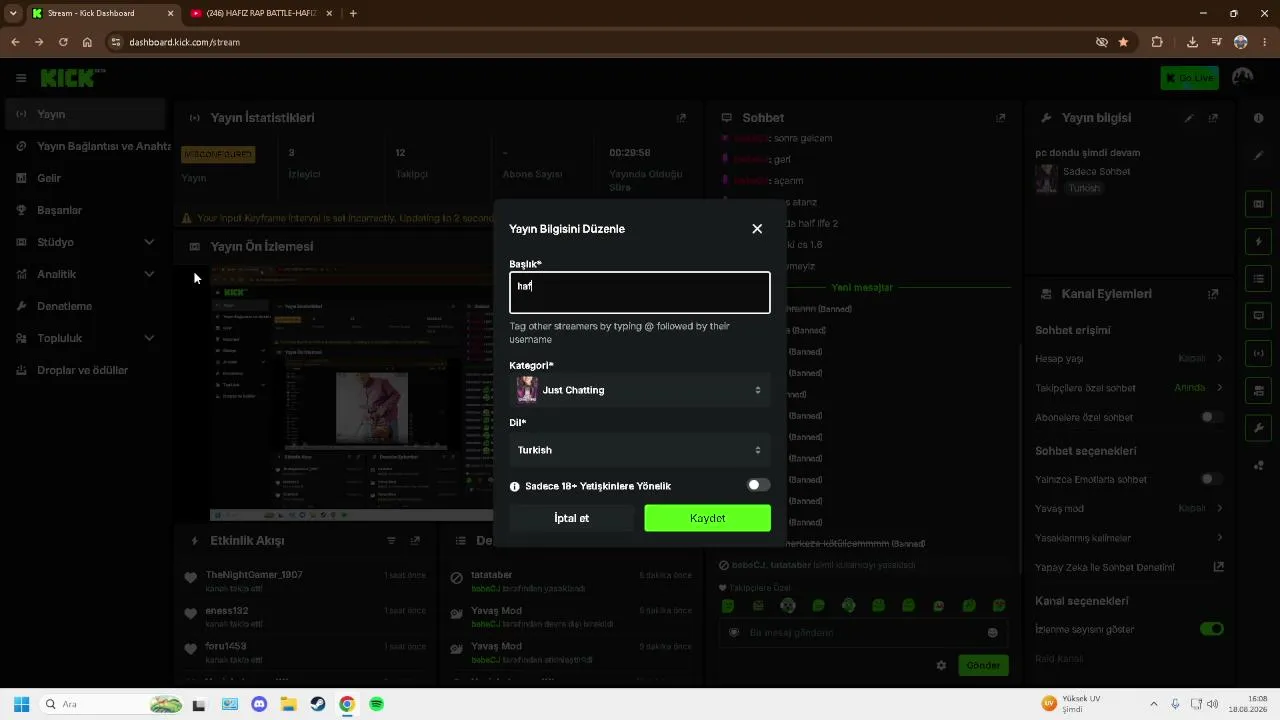Toggle Sadece 18+ Yetişkinlere Yönelik switch
The image size is (1280, 720).
(x=759, y=485)
